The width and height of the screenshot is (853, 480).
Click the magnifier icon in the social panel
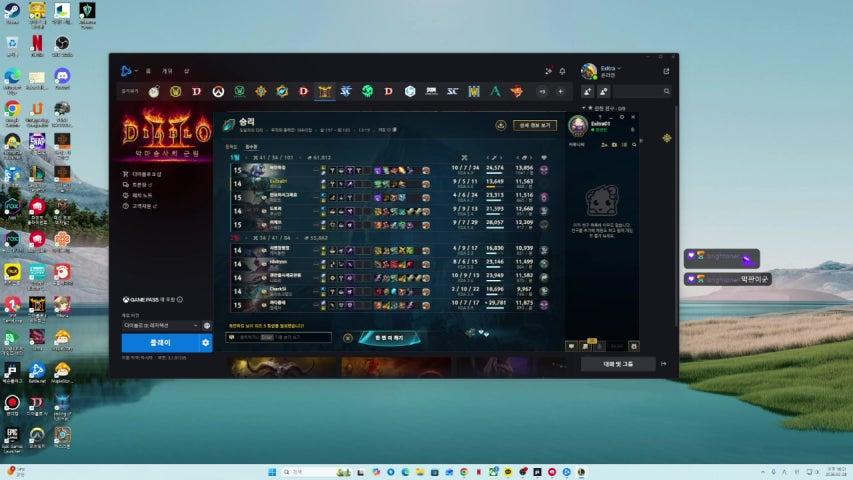tap(634, 145)
